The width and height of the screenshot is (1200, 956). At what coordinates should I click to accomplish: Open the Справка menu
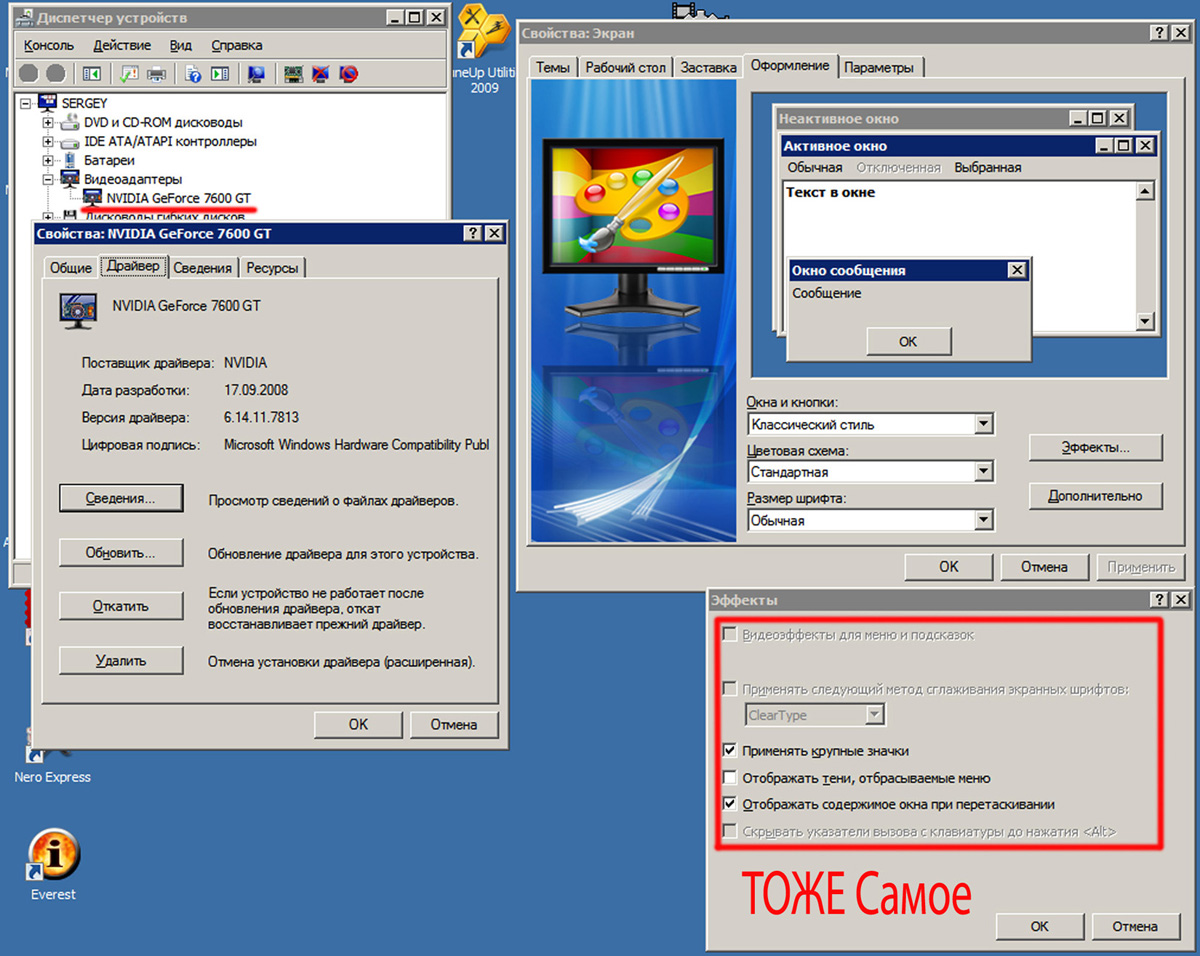(x=237, y=45)
